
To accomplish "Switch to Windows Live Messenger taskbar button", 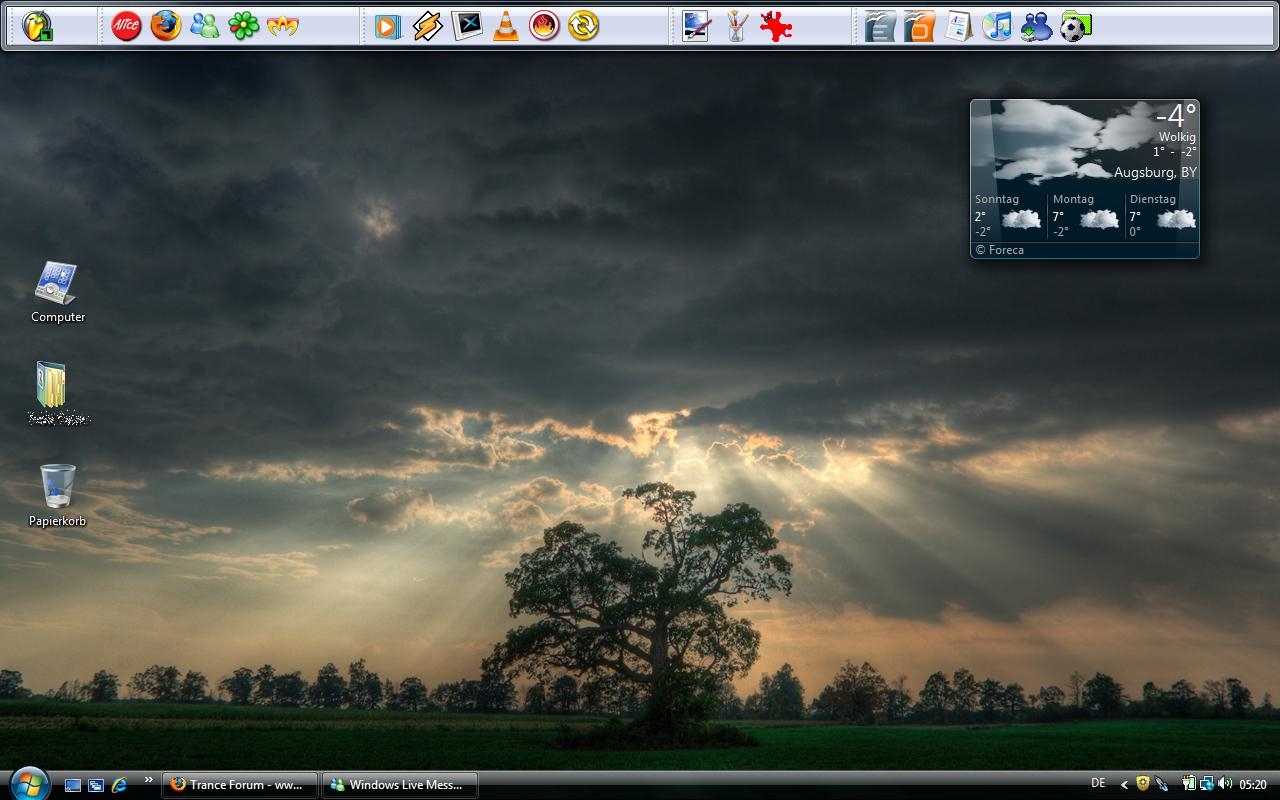I will click(399, 785).
